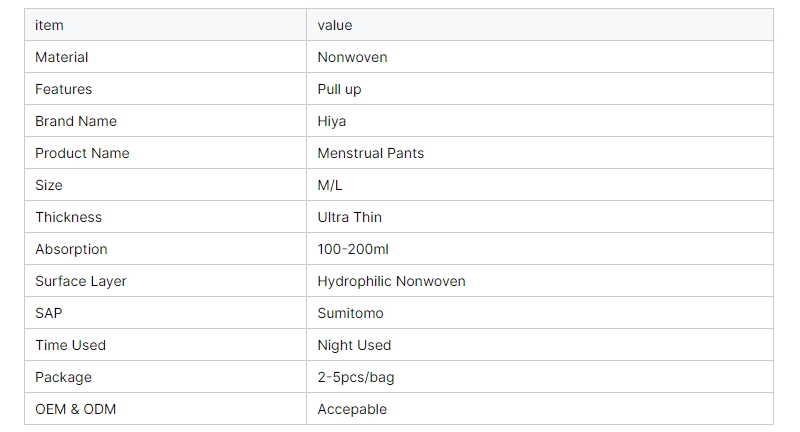Image resolution: width=800 pixels, height=432 pixels.
Task: Click the Sumitomo value cell
Action: (350, 313)
